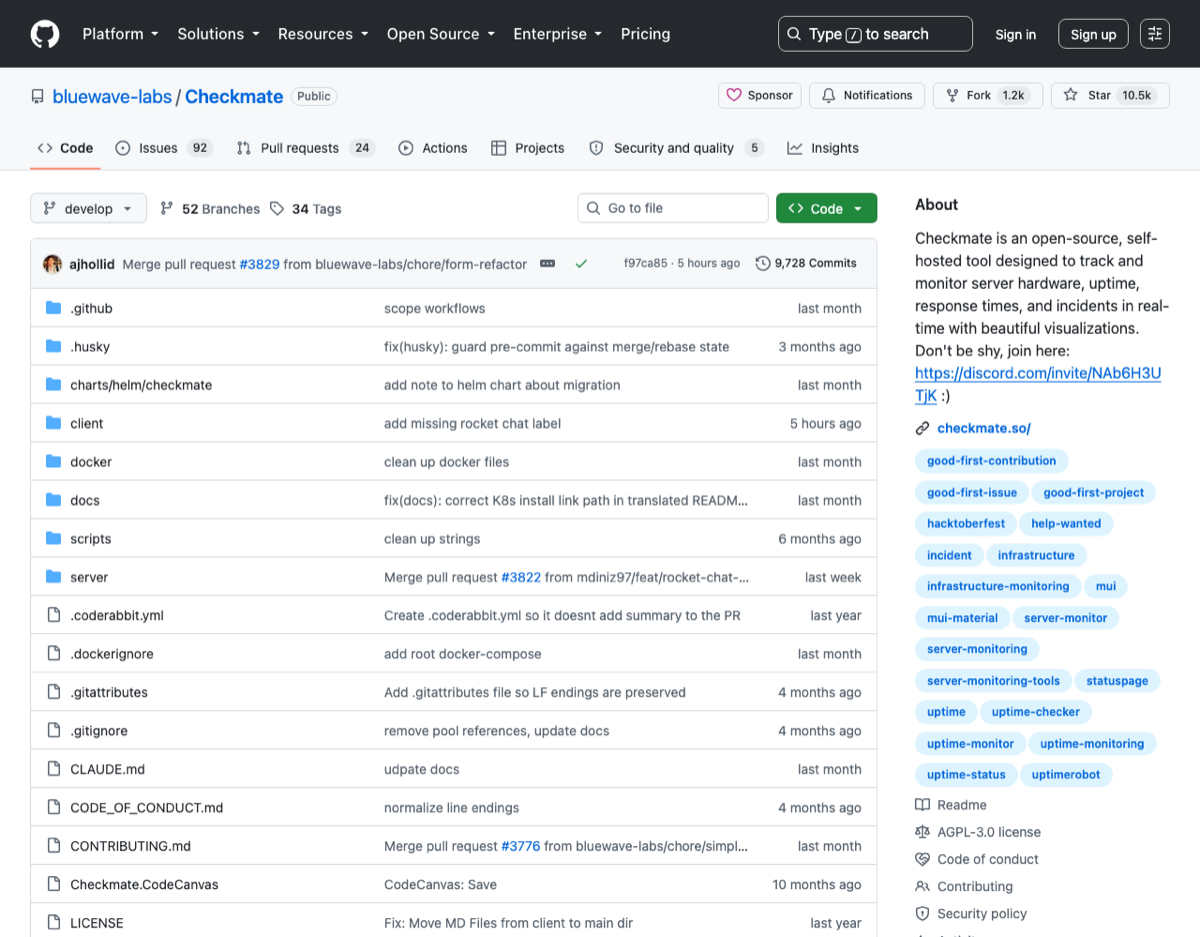Click the Sign up button
The height and width of the screenshot is (937, 1200).
pos(1093,34)
